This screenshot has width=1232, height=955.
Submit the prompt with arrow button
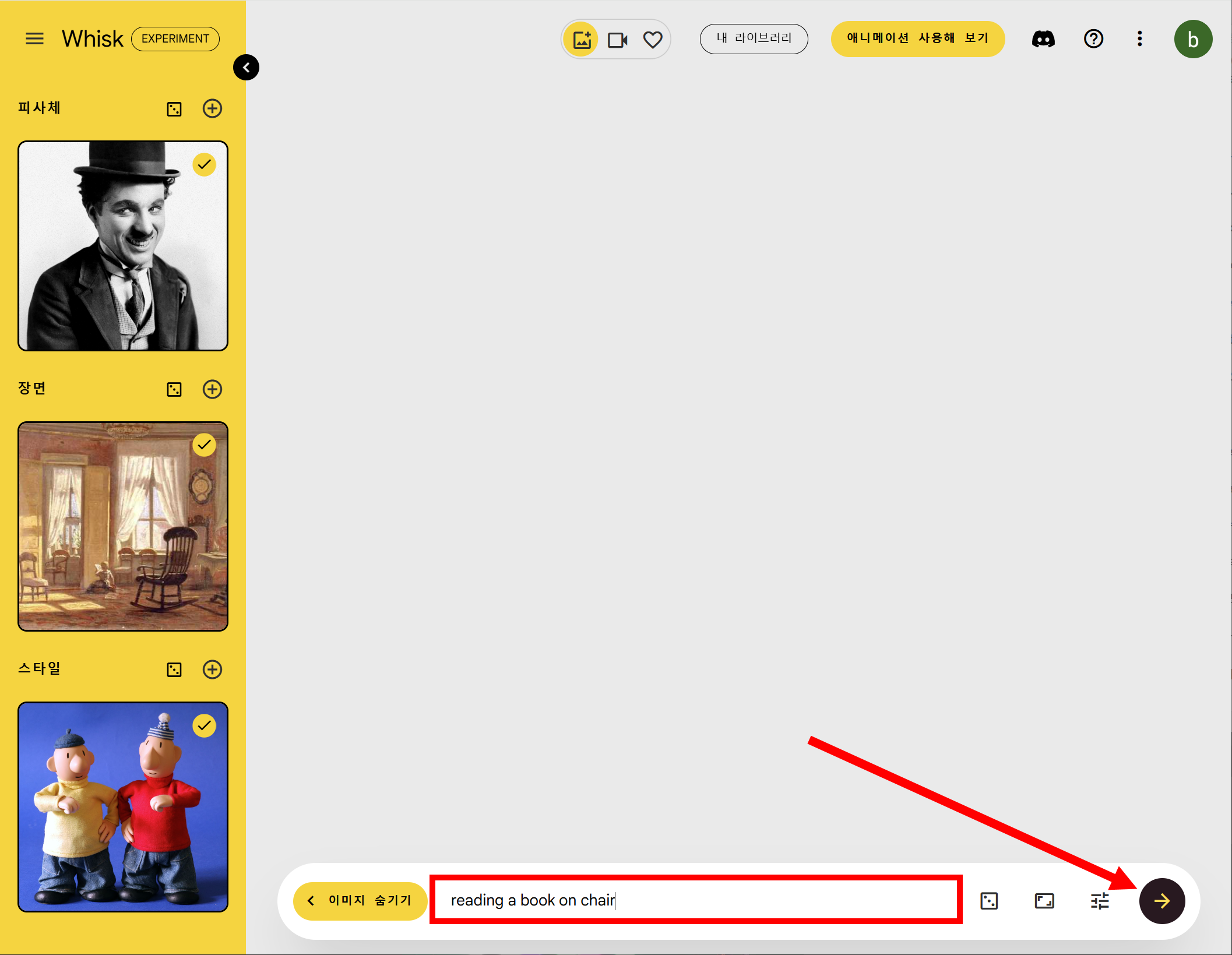[x=1161, y=901]
